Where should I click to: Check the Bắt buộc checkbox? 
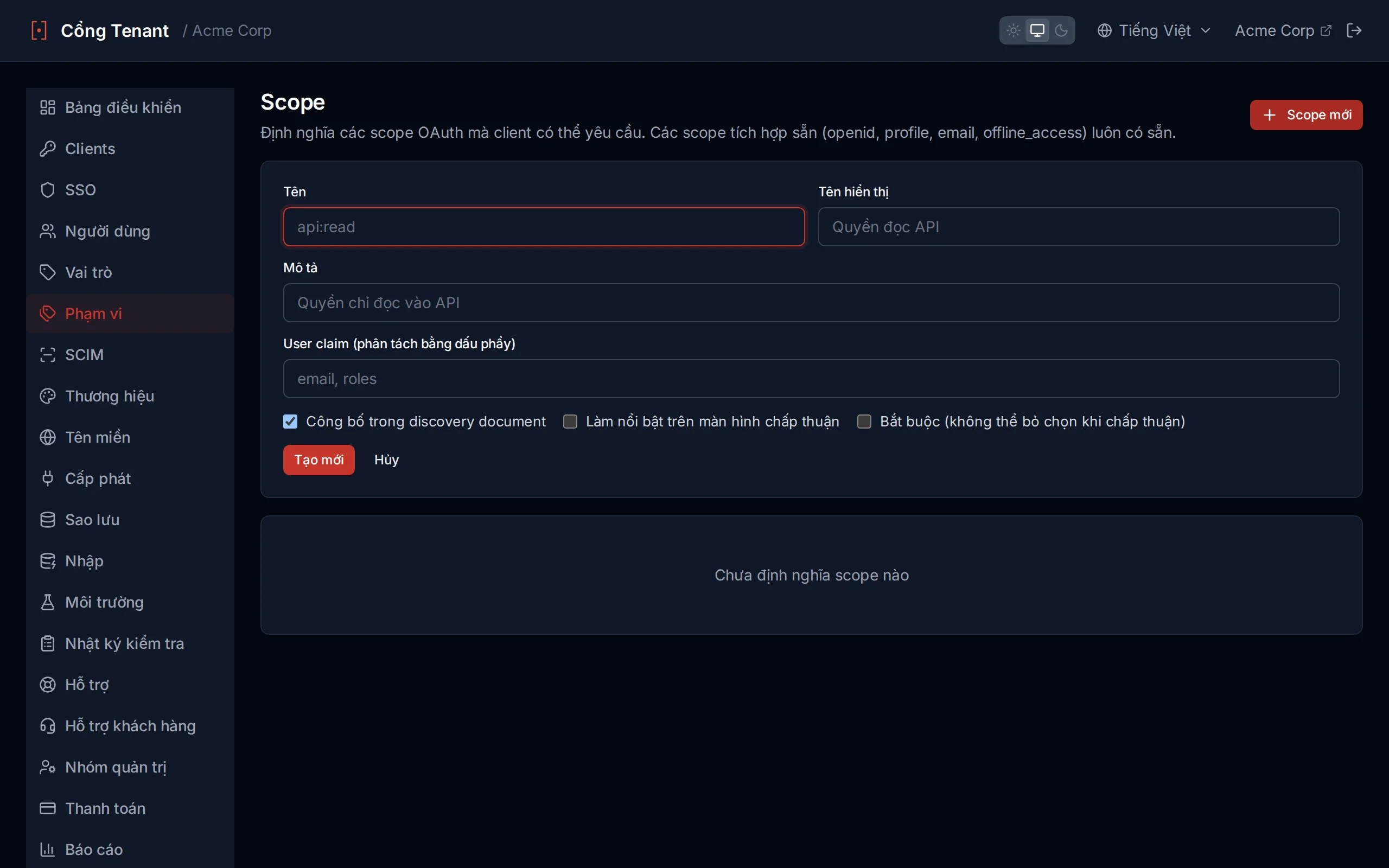(864, 422)
